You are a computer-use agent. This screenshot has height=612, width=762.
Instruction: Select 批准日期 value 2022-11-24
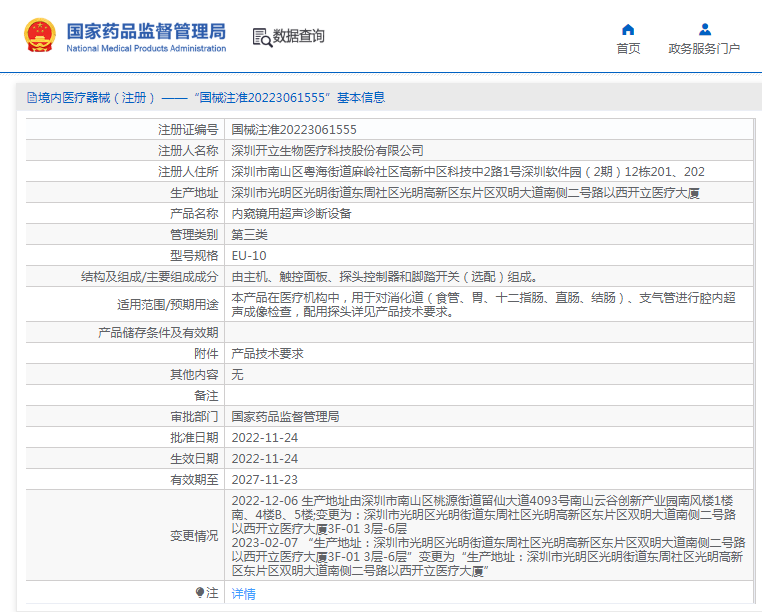pos(265,437)
